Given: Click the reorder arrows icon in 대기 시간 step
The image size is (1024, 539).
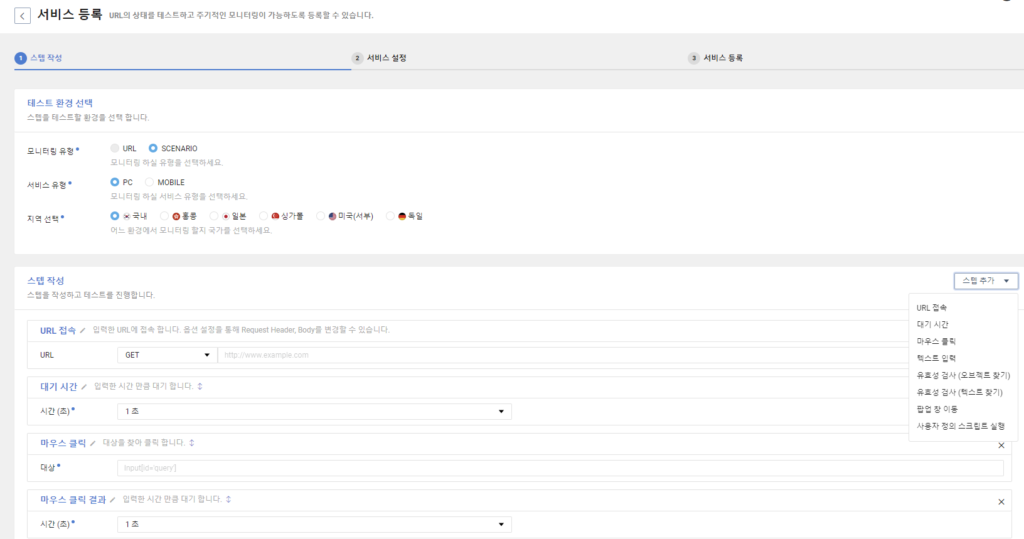Looking at the screenshot, I should (x=200, y=386).
